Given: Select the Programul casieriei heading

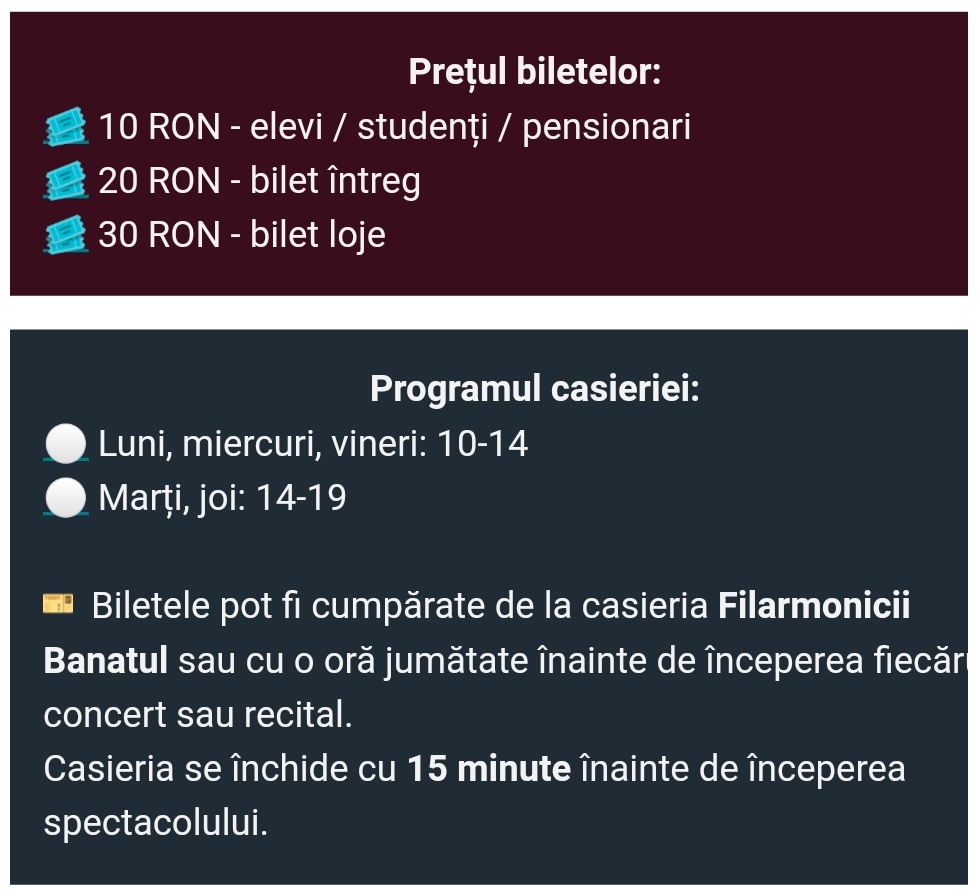Looking at the screenshot, I should pos(535,389).
